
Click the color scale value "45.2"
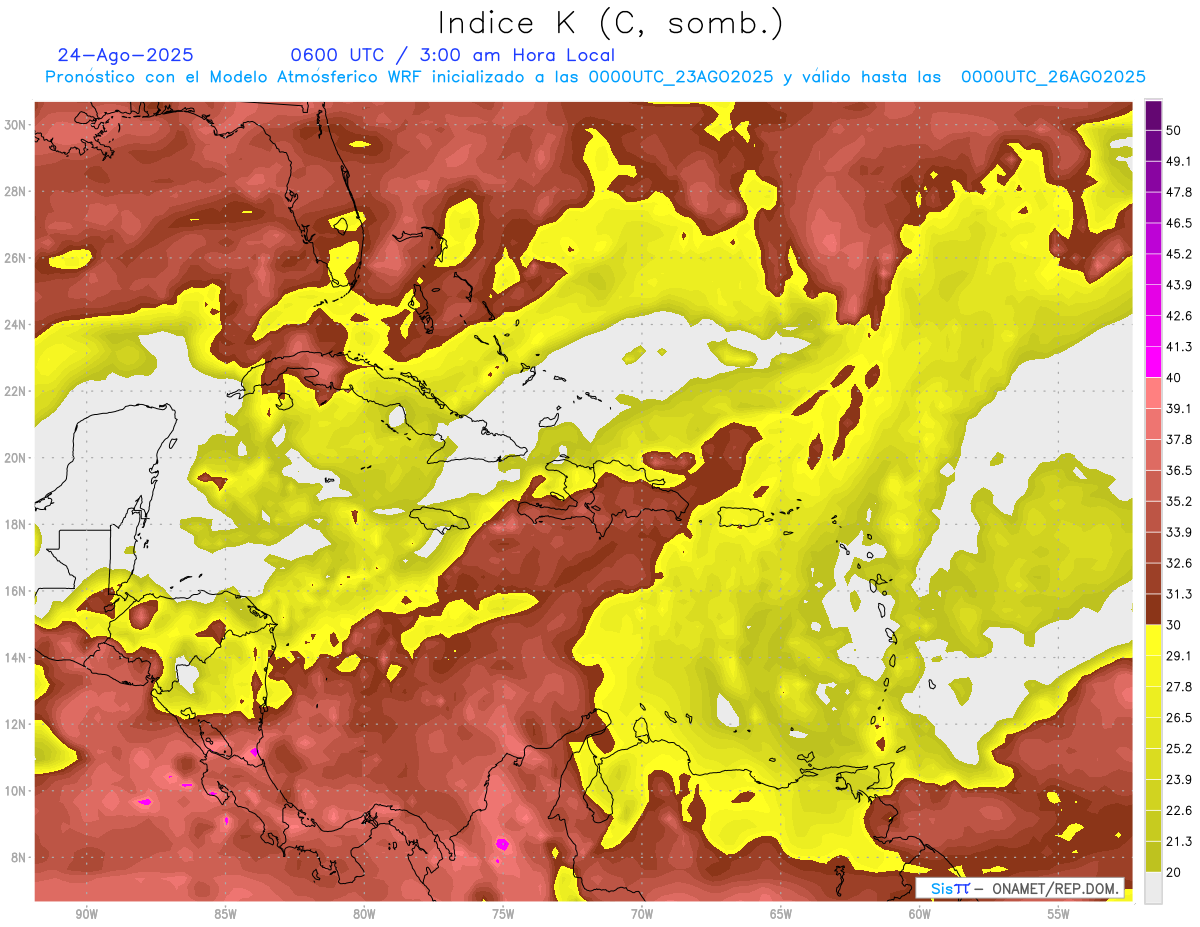pyautogui.click(x=1178, y=254)
